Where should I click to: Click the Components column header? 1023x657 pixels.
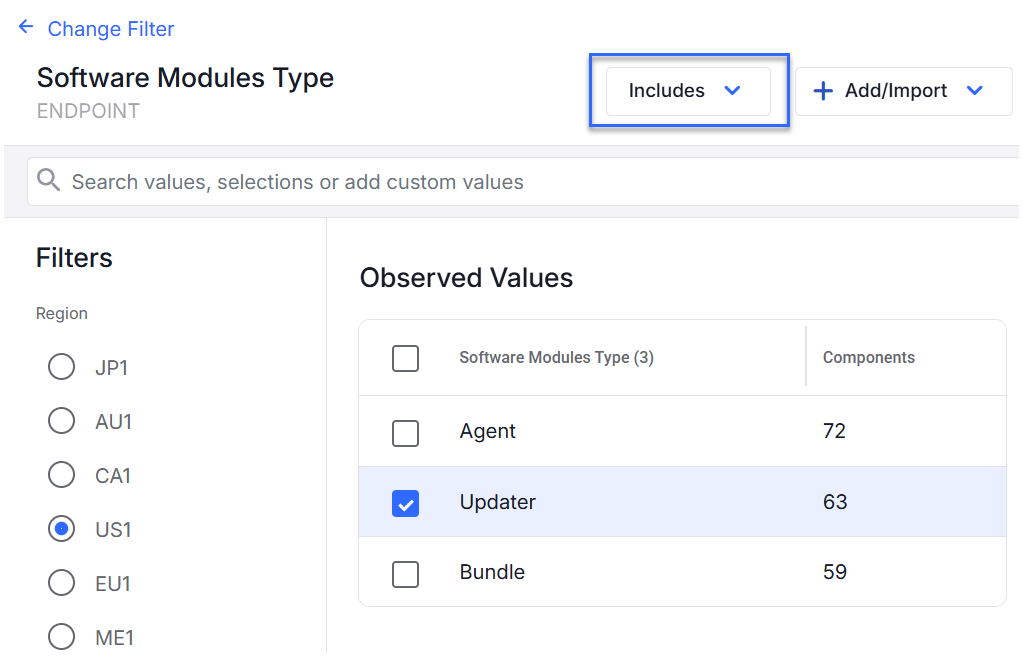point(868,357)
